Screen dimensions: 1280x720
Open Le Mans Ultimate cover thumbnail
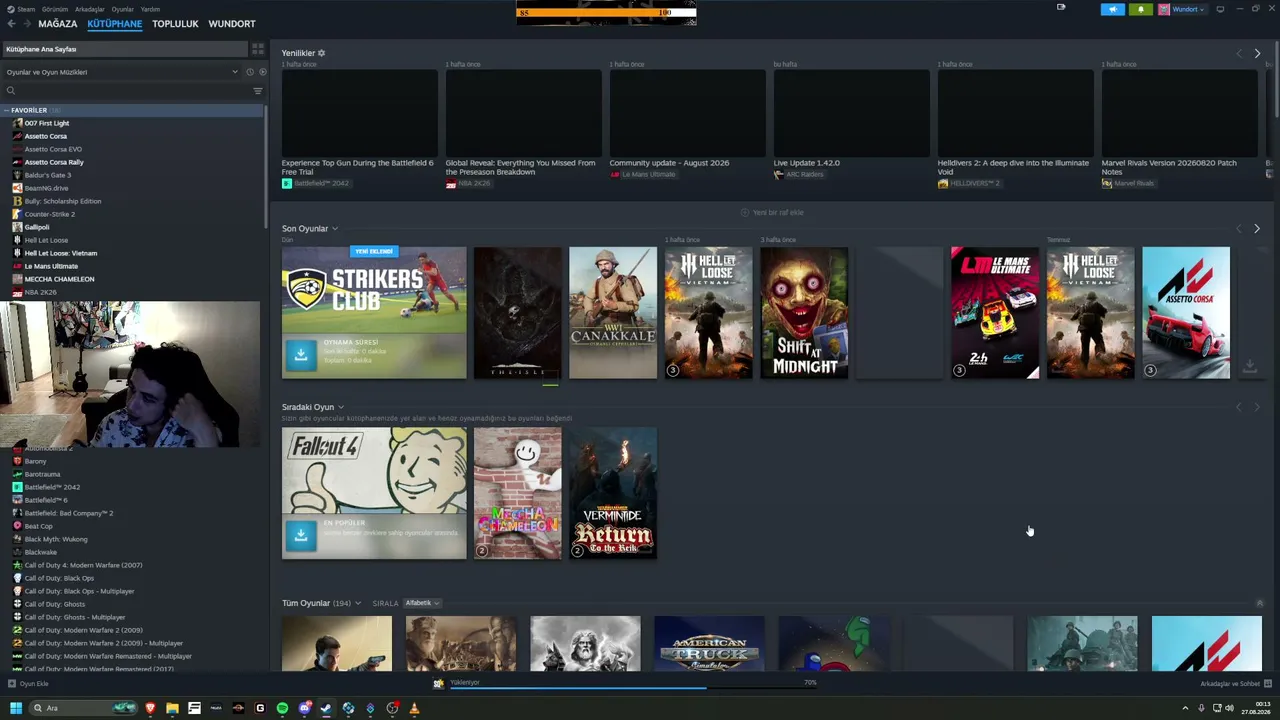[x=995, y=313]
